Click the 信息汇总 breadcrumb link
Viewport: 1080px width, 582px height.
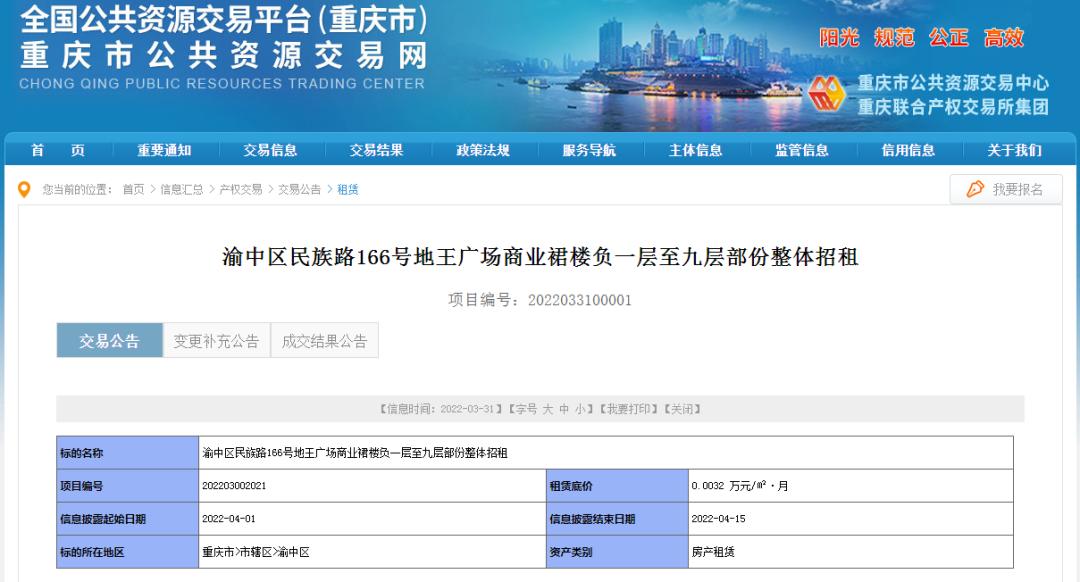[x=182, y=189]
